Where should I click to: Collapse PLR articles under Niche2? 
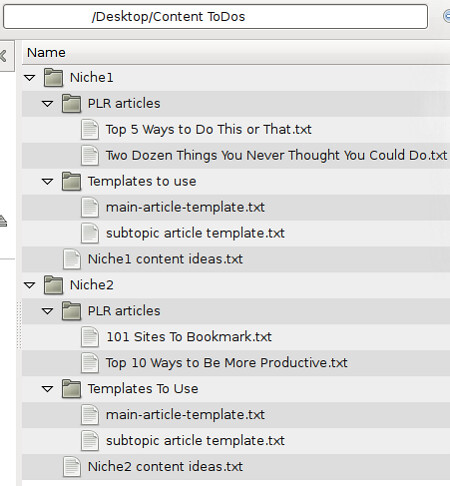click(x=48, y=311)
